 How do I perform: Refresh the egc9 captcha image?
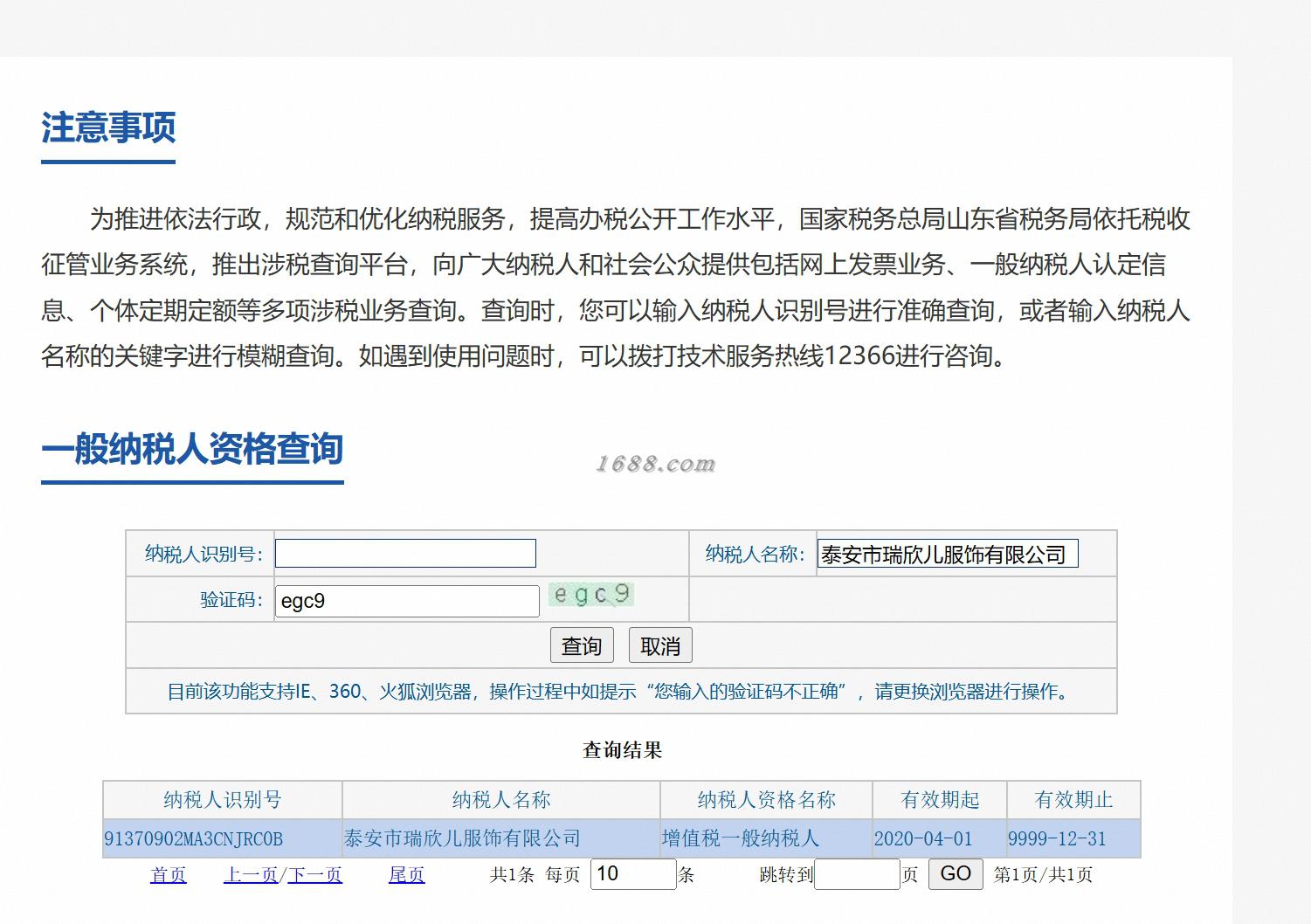591,595
